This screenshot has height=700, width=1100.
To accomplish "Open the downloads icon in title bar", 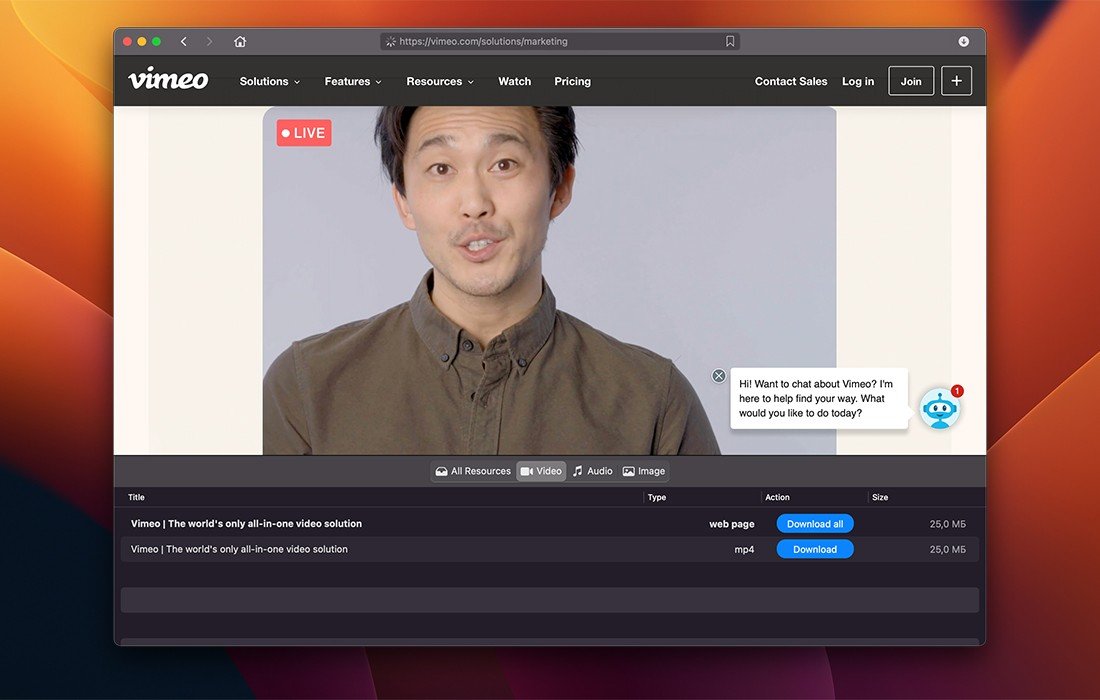I will (x=963, y=42).
